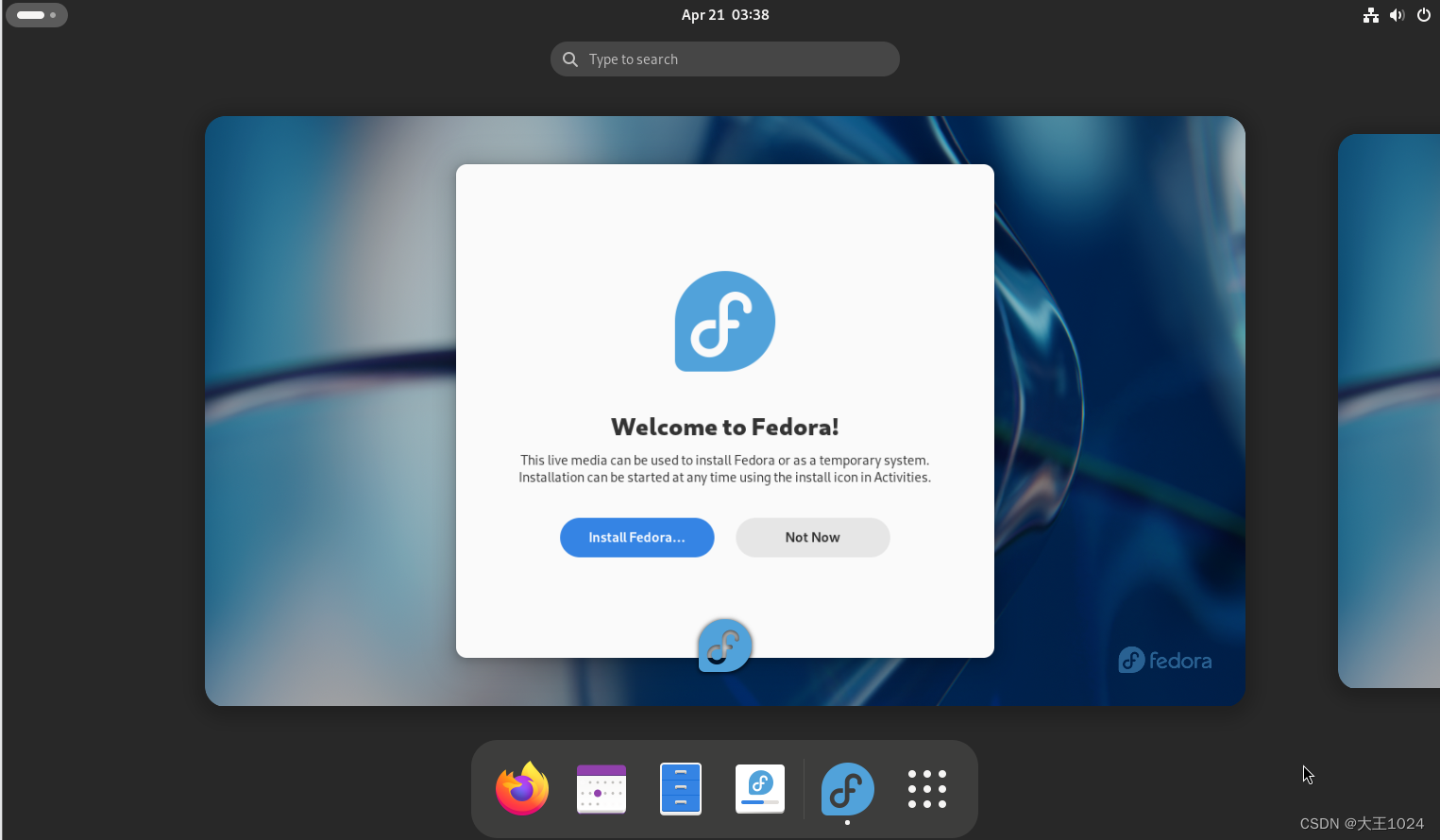Open the power menu icon

pyautogui.click(x=1424, y=15)
